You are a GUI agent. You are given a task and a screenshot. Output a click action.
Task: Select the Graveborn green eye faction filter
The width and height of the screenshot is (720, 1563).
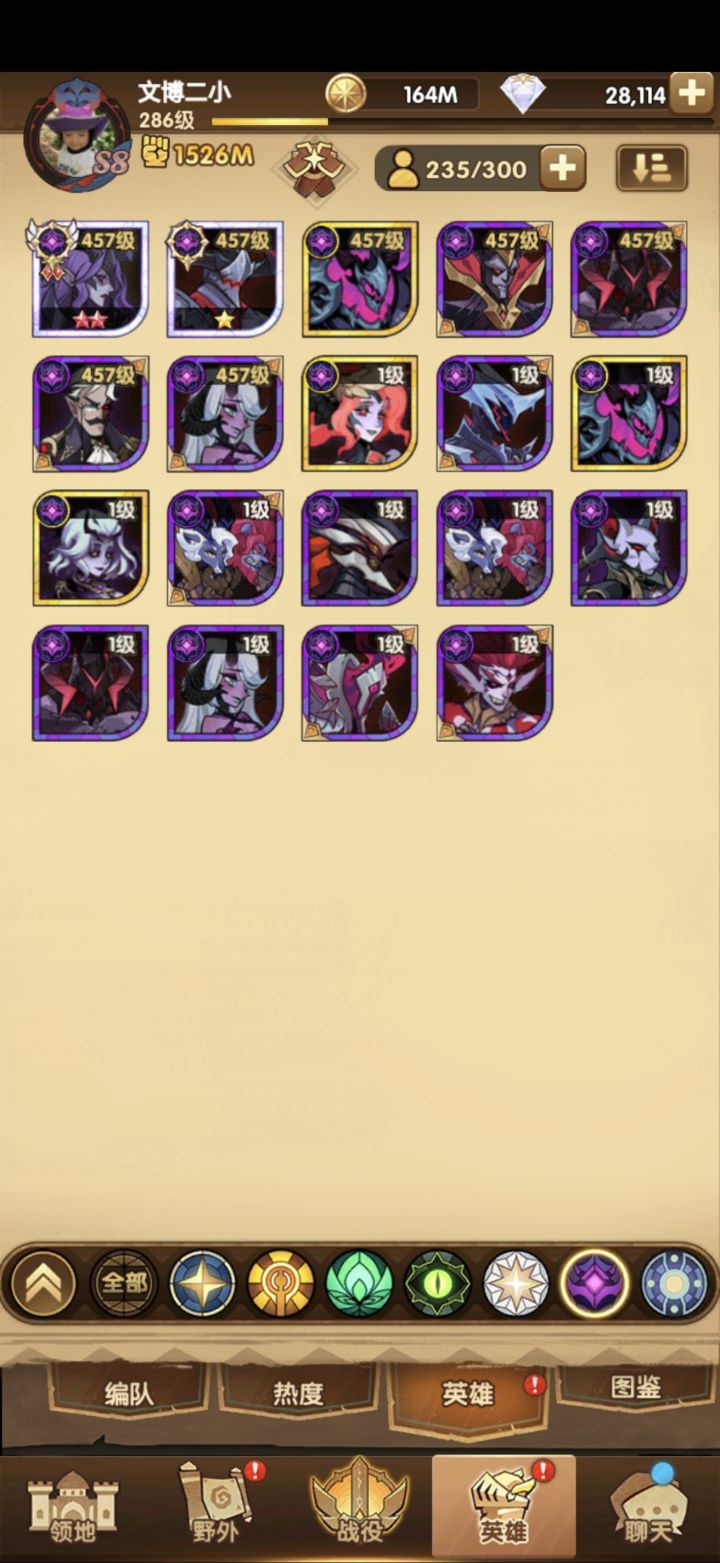pyautogui.click(x=438, y=1283)
